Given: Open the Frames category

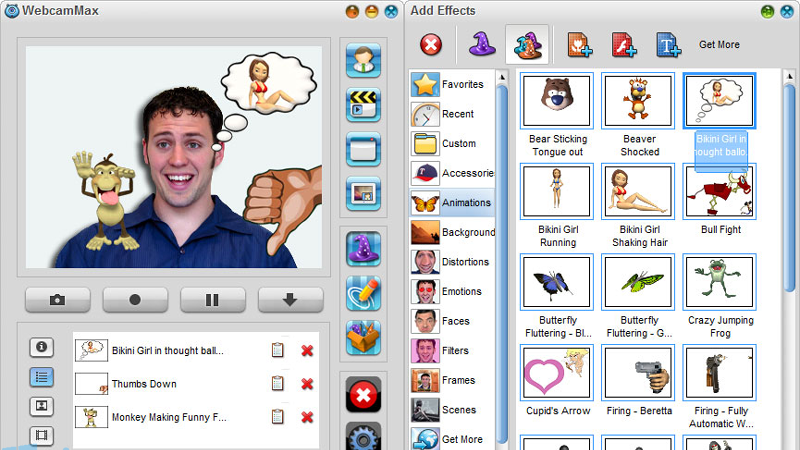Looking at the screenshot, I should coord(452,380).
